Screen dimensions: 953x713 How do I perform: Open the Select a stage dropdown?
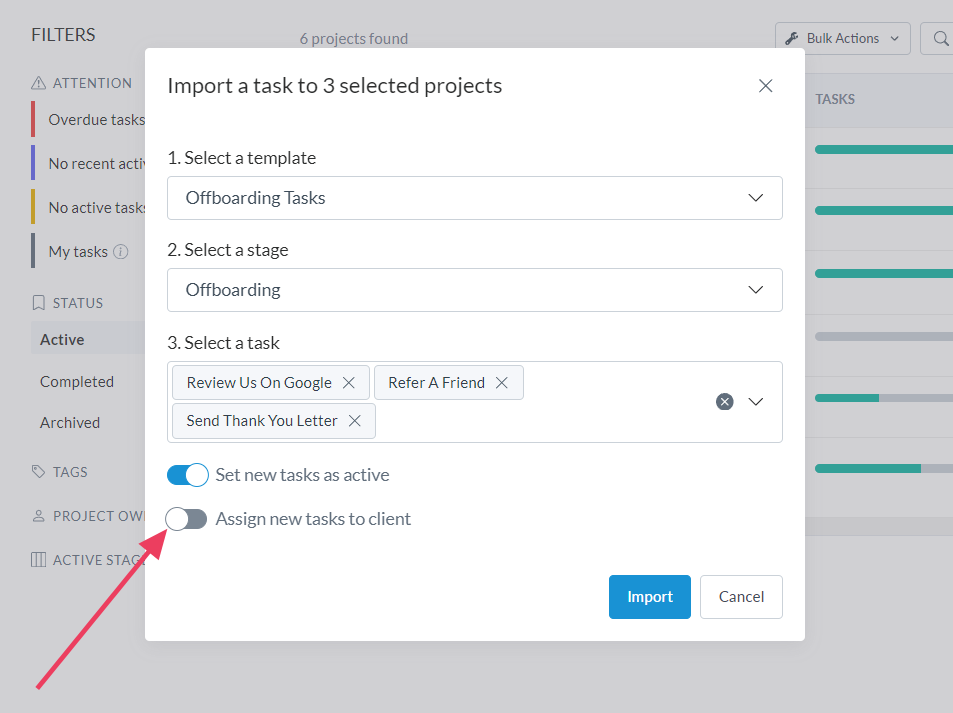pyautogui.click(x=474, y=290)
